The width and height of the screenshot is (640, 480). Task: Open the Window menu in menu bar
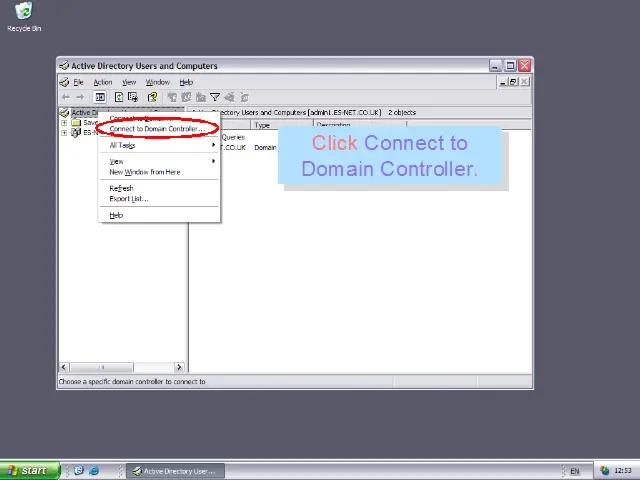click(x=157, y=82)
